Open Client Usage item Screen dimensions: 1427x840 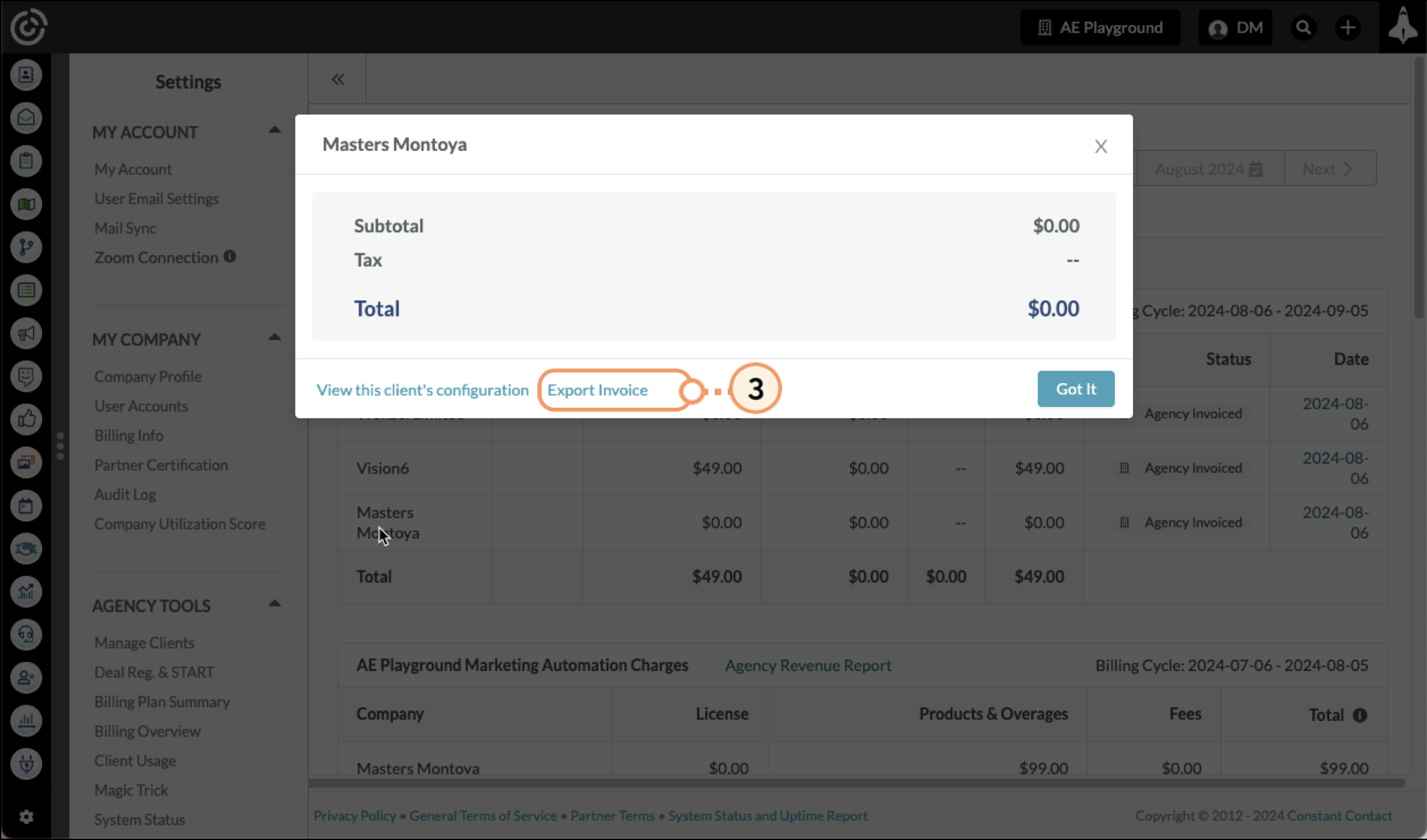tap(135, 760)
